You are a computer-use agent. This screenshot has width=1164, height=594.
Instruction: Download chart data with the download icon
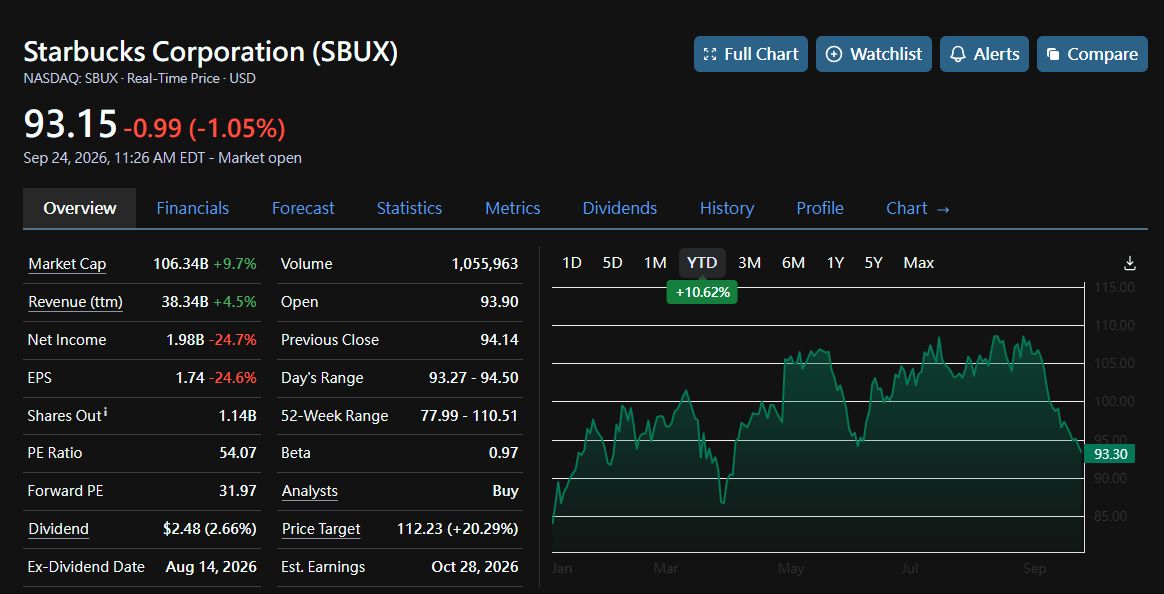click(1129, 263)
